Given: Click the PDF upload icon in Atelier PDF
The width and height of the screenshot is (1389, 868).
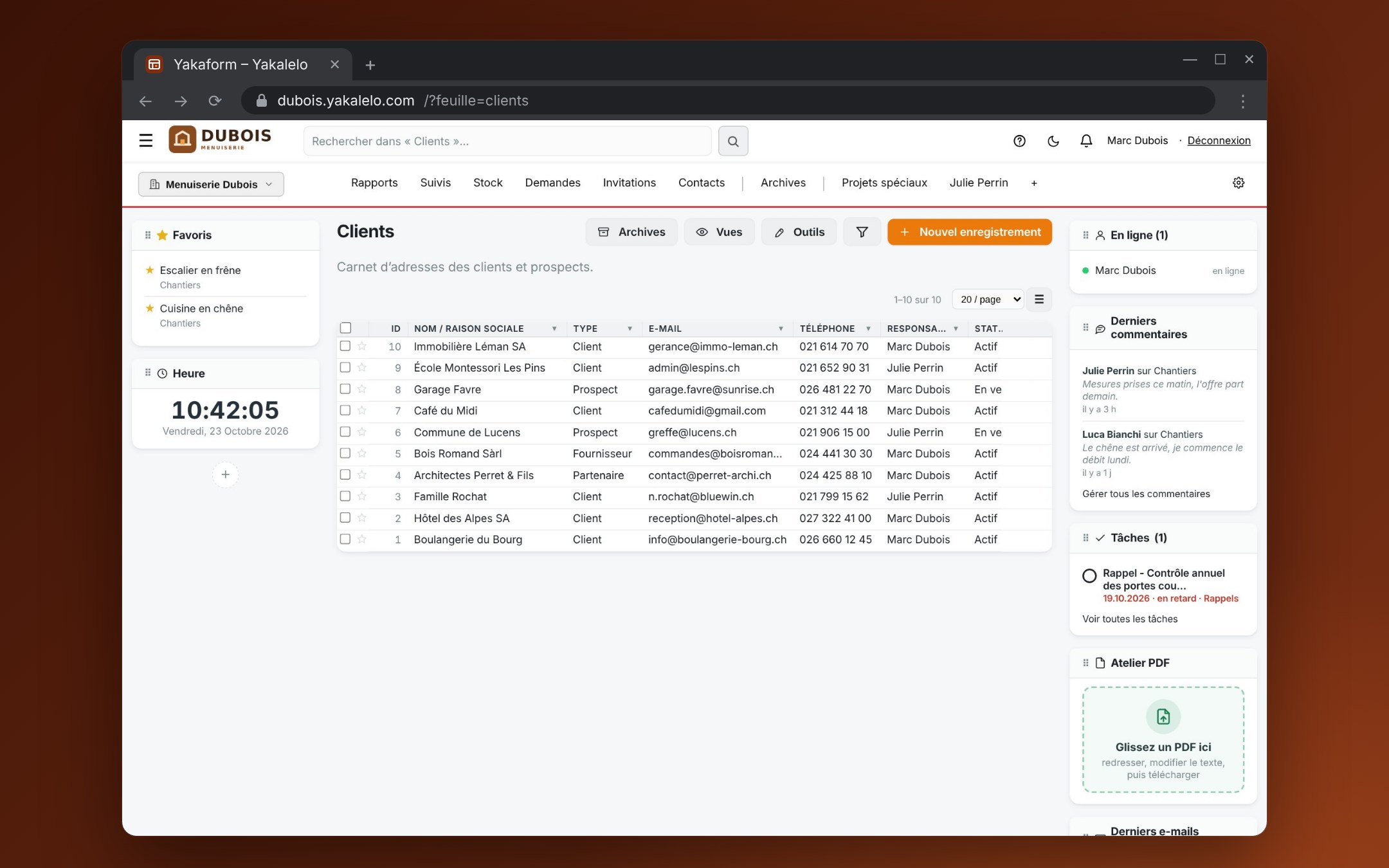Looking at the screenshot, I should pos(1163,716).
